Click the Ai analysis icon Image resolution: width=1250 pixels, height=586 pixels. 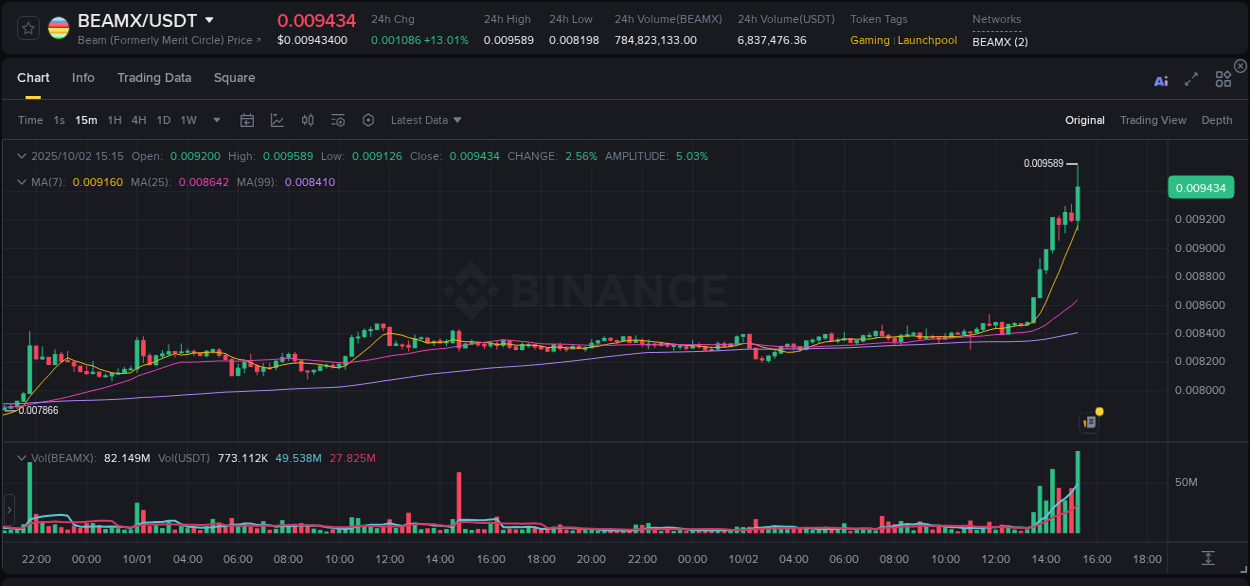coord(1161,80)
